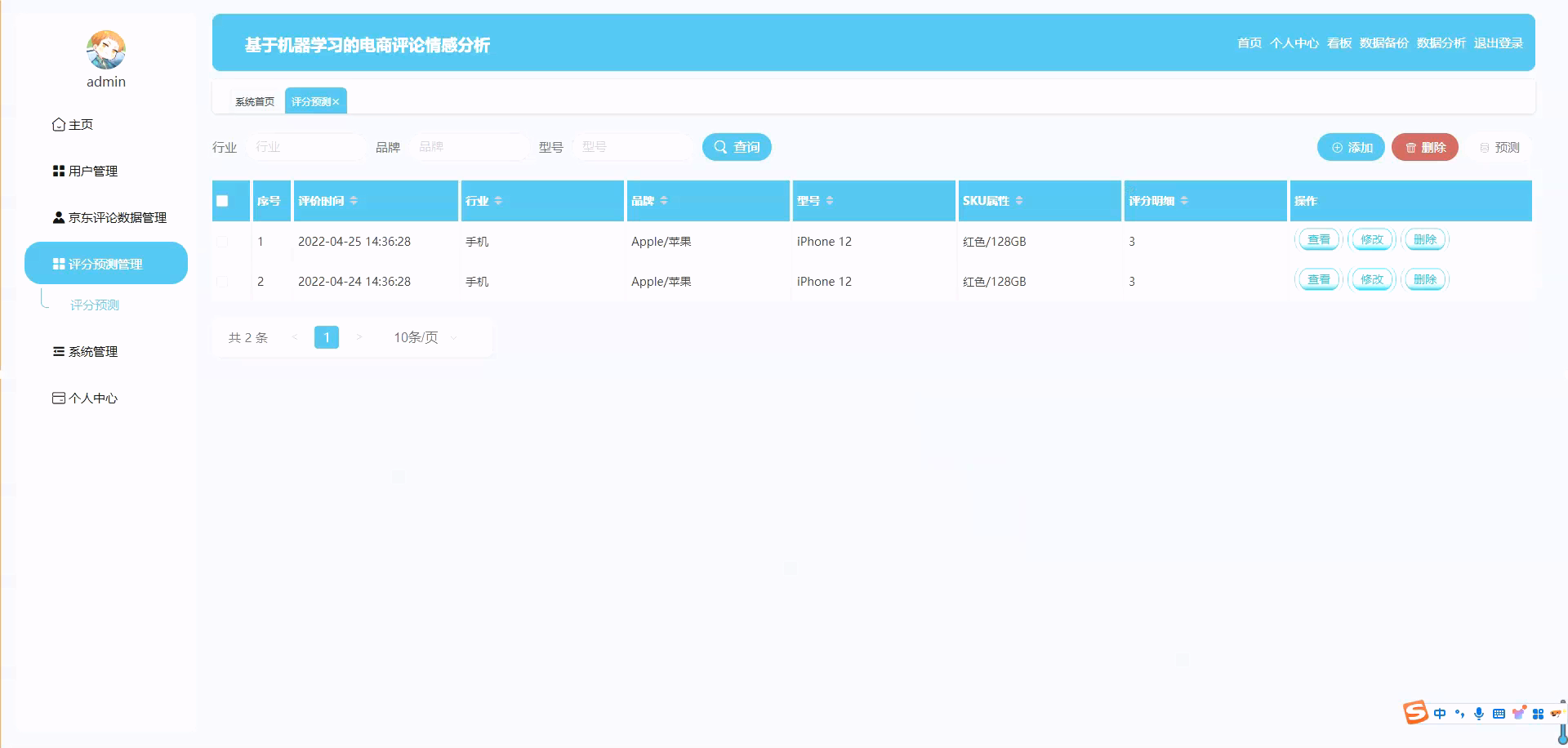Focus the 型号 search input
Image resolution: width=1568 pixels, height=748 pixels.
(634, 147)
